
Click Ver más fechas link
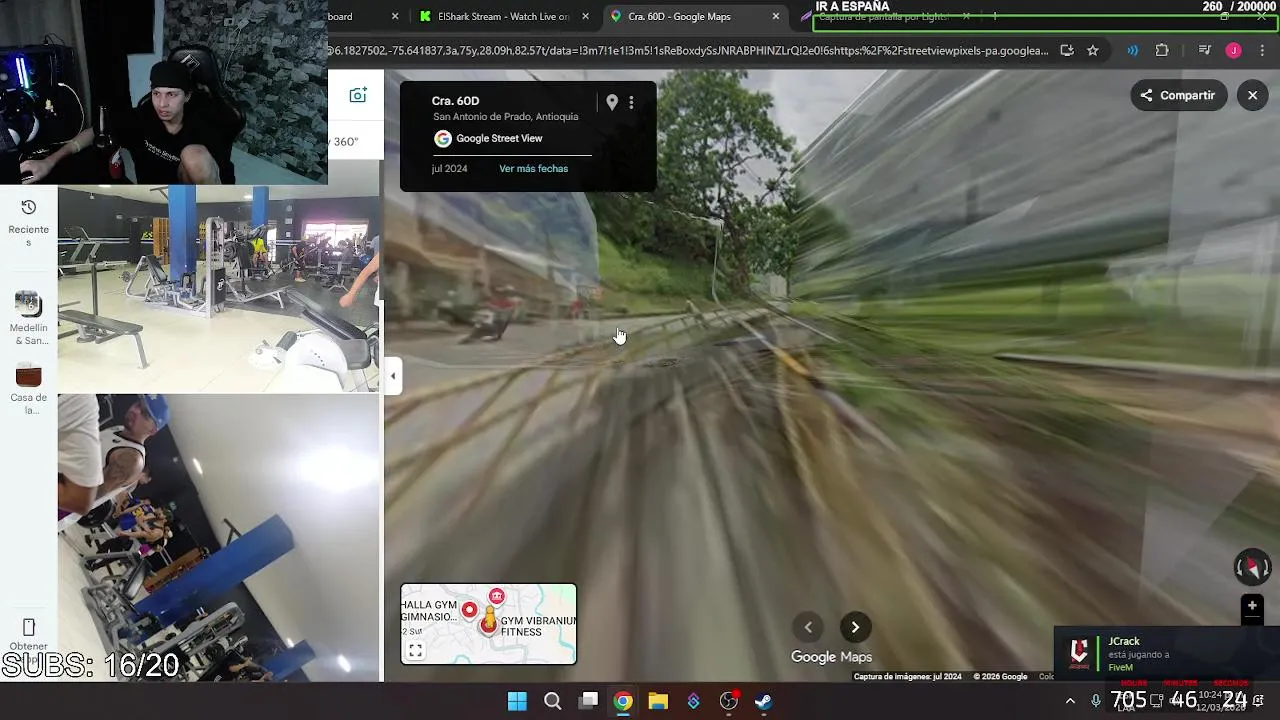(x=533, y=168)
